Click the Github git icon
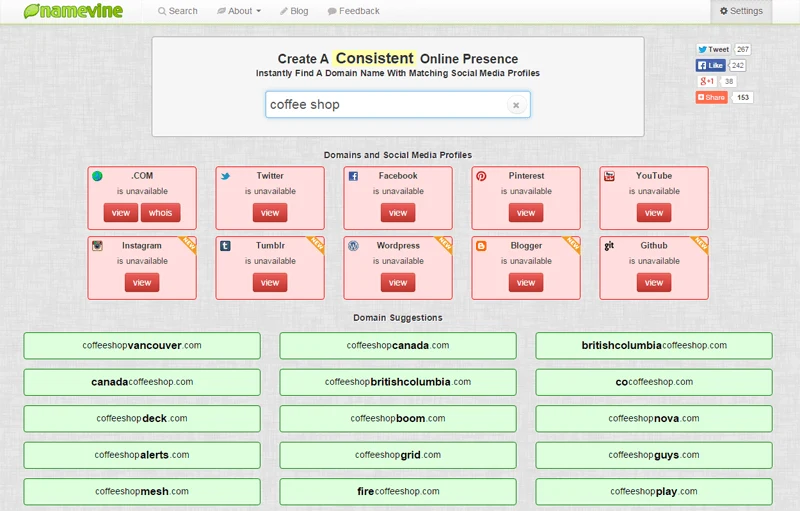Screen dimensions: 800x511 point(609,246)
